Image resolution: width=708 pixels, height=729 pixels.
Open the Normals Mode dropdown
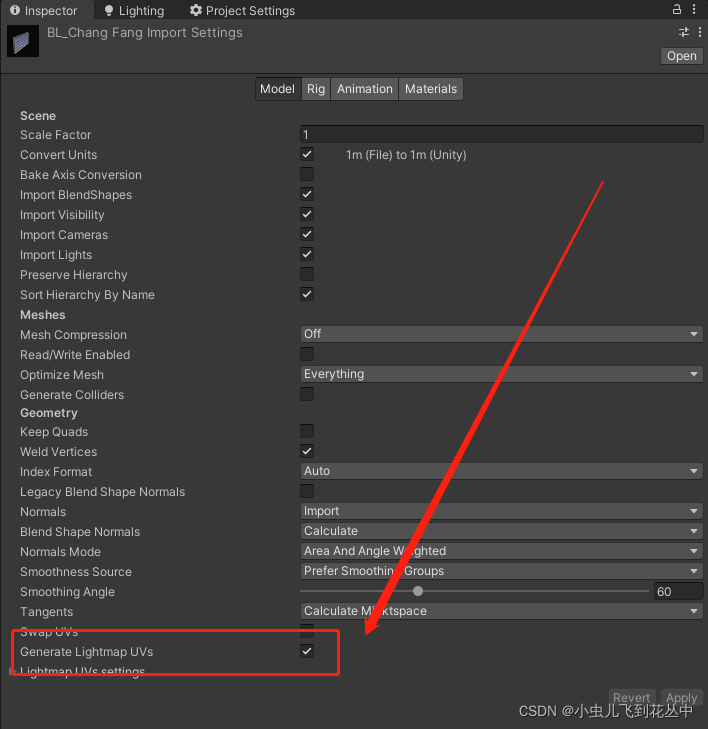(501, 551)
